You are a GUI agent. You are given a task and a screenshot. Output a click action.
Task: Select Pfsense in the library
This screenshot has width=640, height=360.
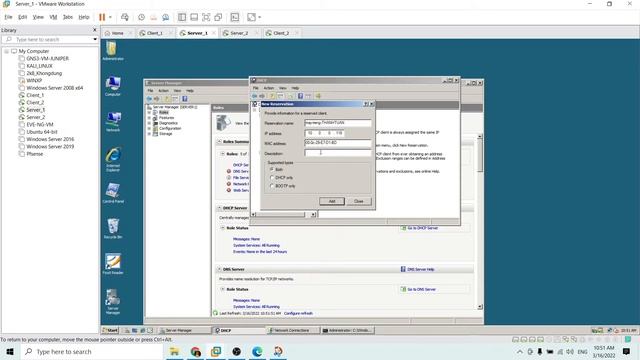(34, 154)
